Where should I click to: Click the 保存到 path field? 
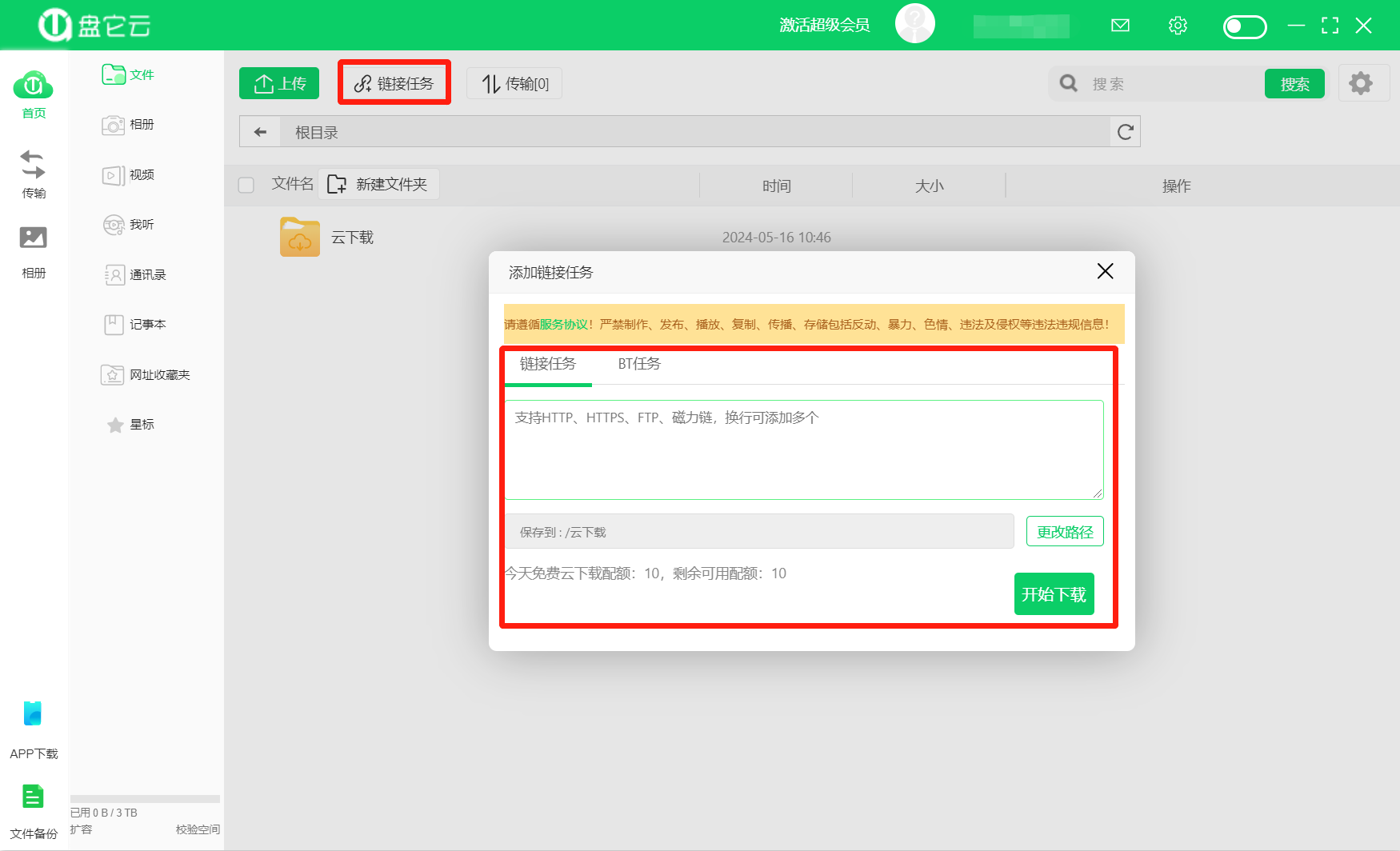759,532
